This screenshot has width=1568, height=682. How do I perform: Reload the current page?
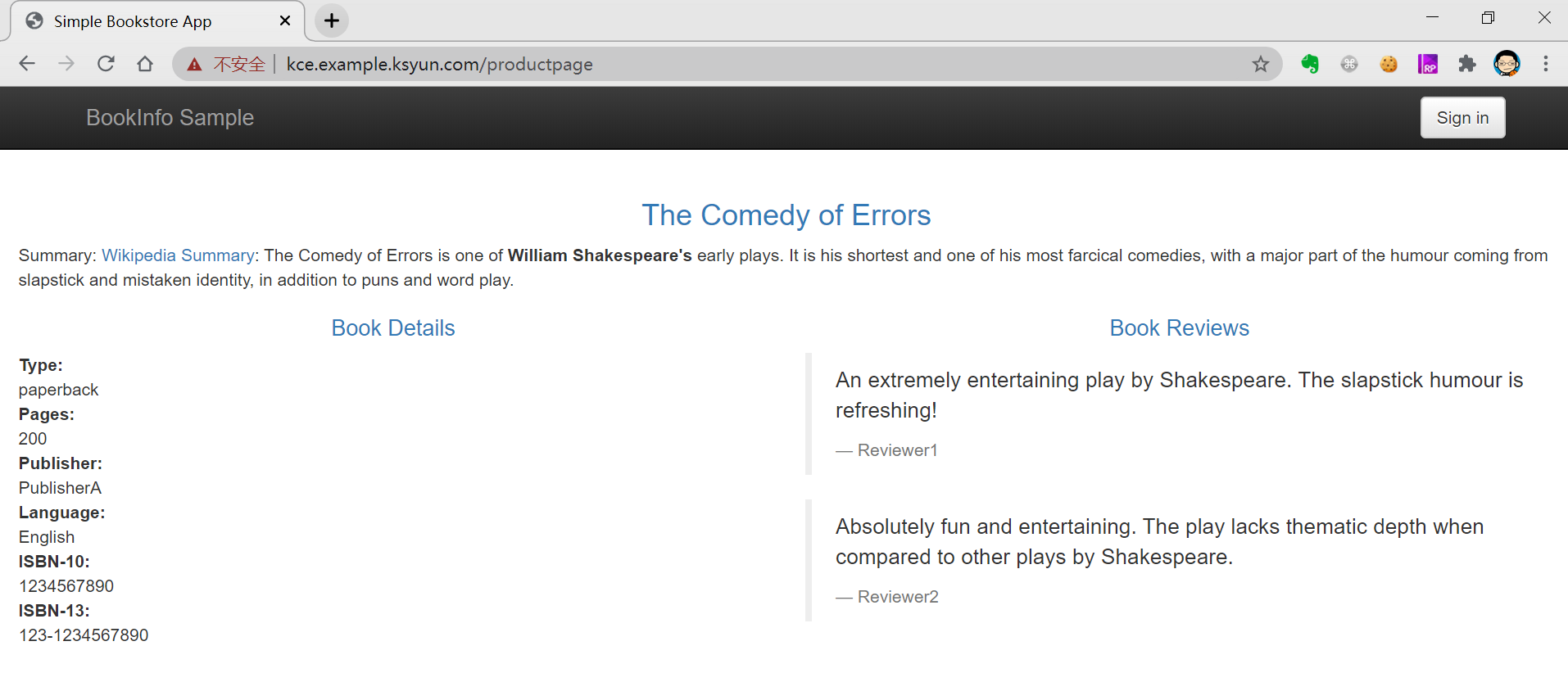(106, 64)
